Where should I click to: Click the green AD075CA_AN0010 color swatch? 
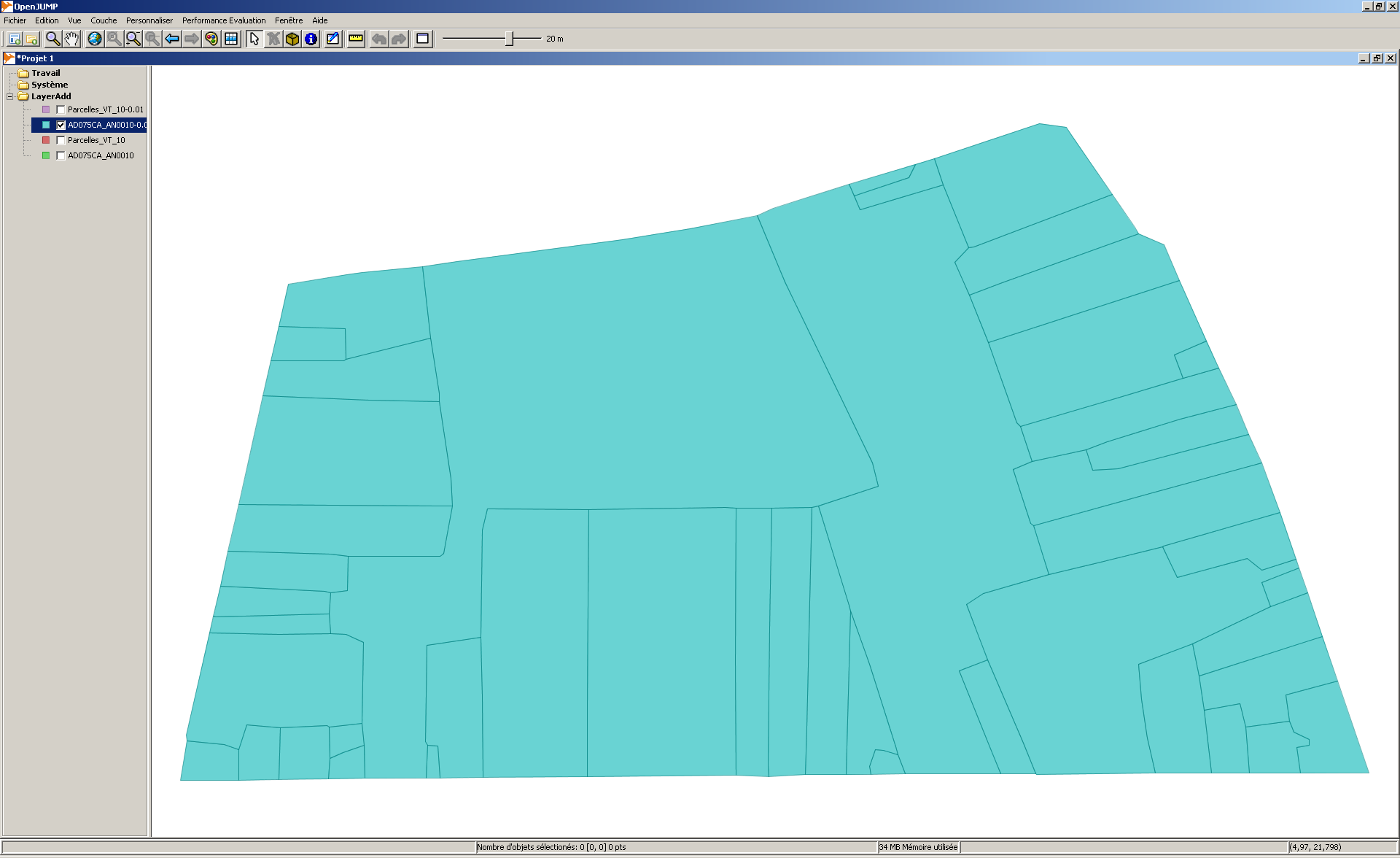46,155
